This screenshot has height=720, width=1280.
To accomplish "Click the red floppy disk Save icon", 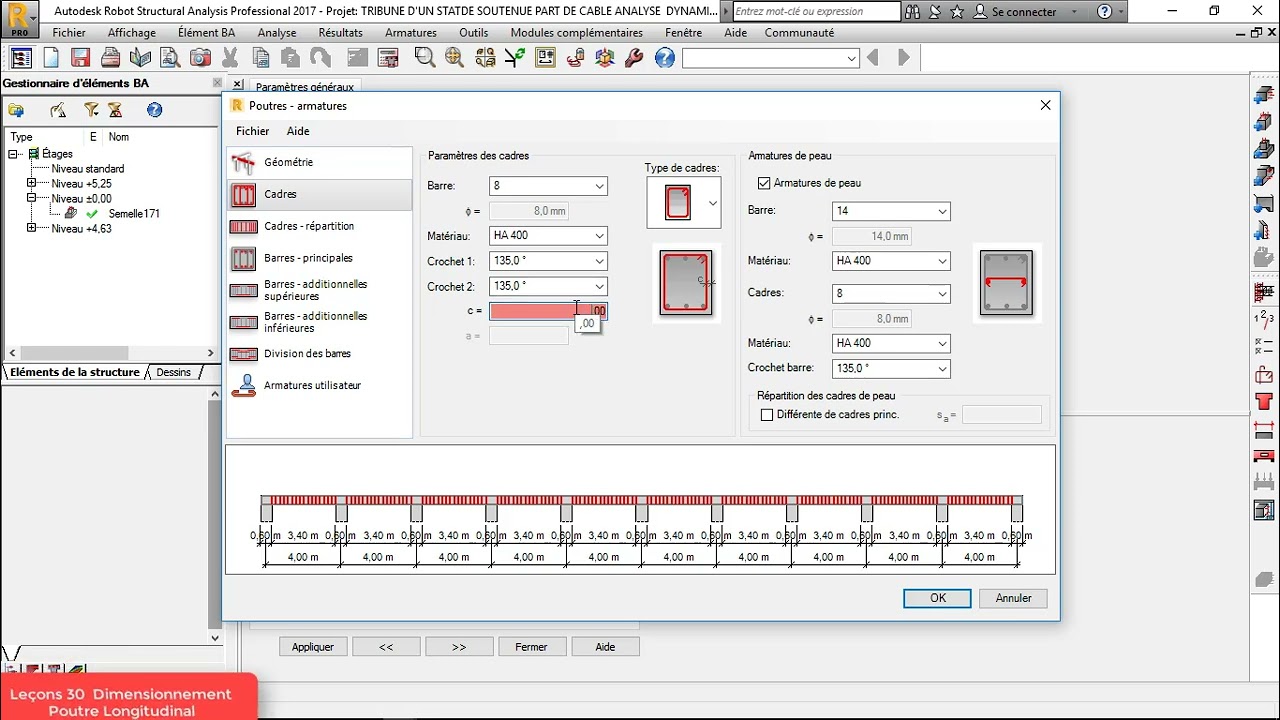I will (x=81, y=58).
